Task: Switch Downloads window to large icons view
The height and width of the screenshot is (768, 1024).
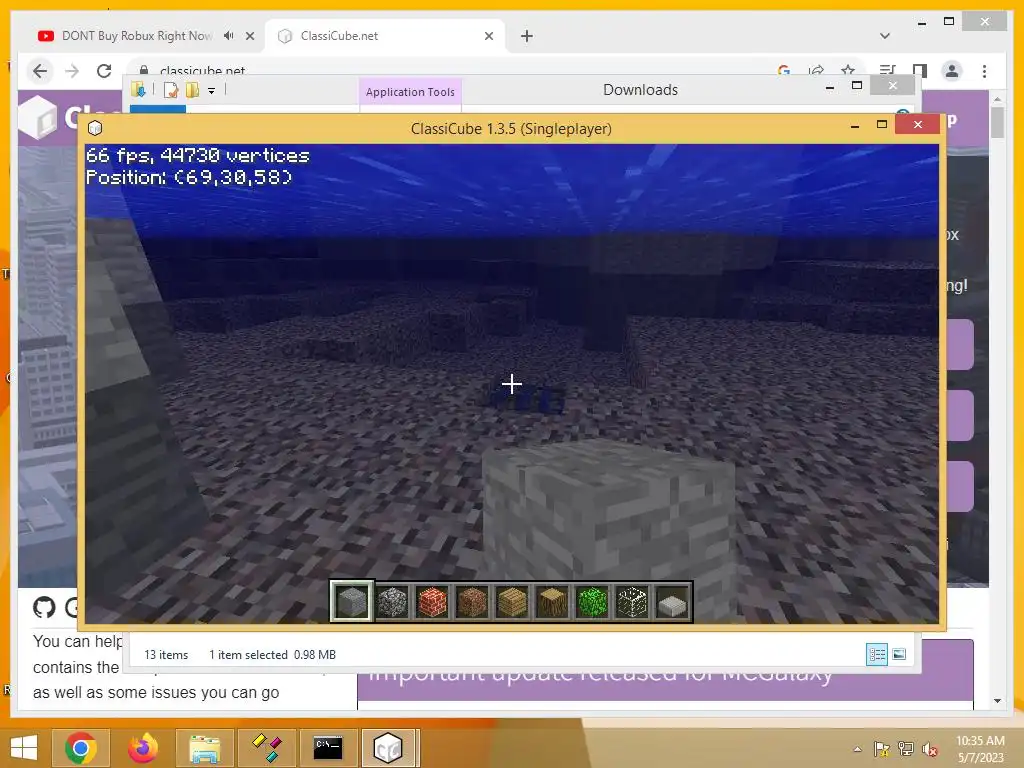Action: 899,654
